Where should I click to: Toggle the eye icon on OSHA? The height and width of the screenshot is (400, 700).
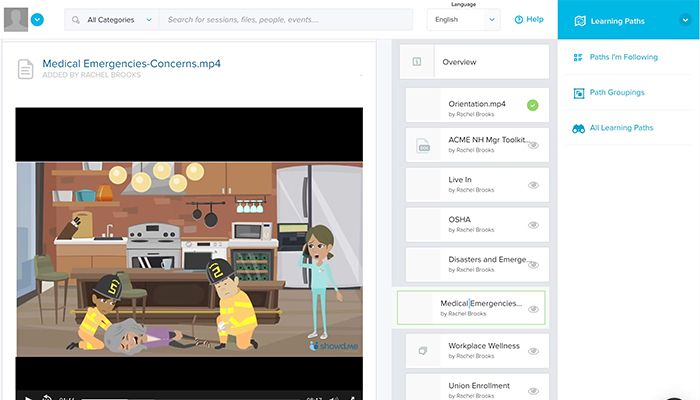(x=533, y=225)
